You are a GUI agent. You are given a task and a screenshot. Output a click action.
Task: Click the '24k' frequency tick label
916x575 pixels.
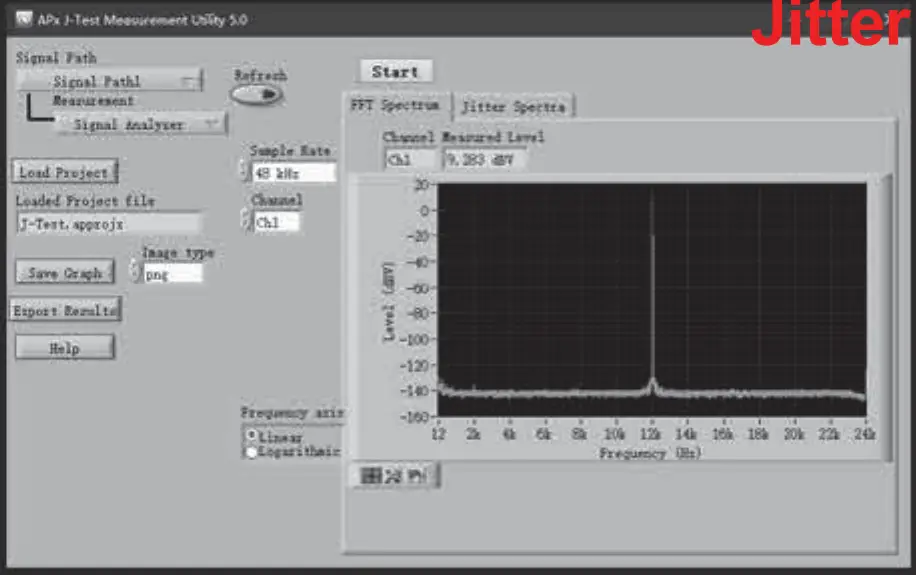point(864,434)
